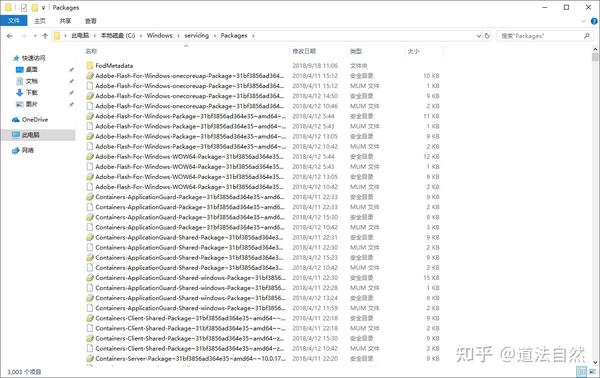
Task: Click the vertical scrollbar down arrow
Action: coord(595,362)
